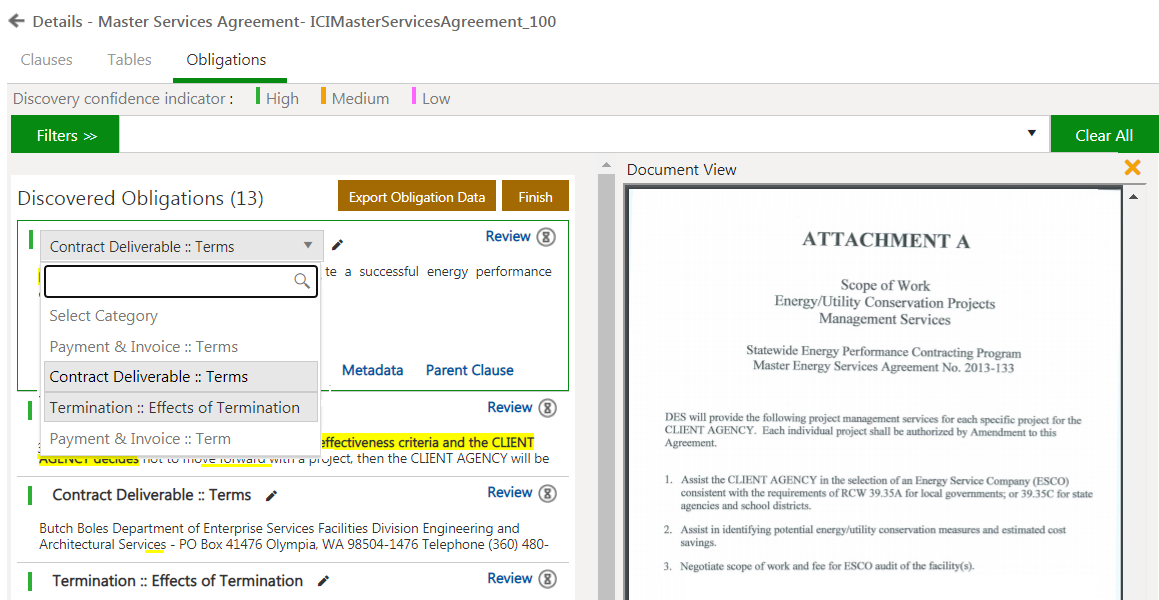
Task: Click hourglass icon in second obligation row
Action: click(x=547, y=408)
